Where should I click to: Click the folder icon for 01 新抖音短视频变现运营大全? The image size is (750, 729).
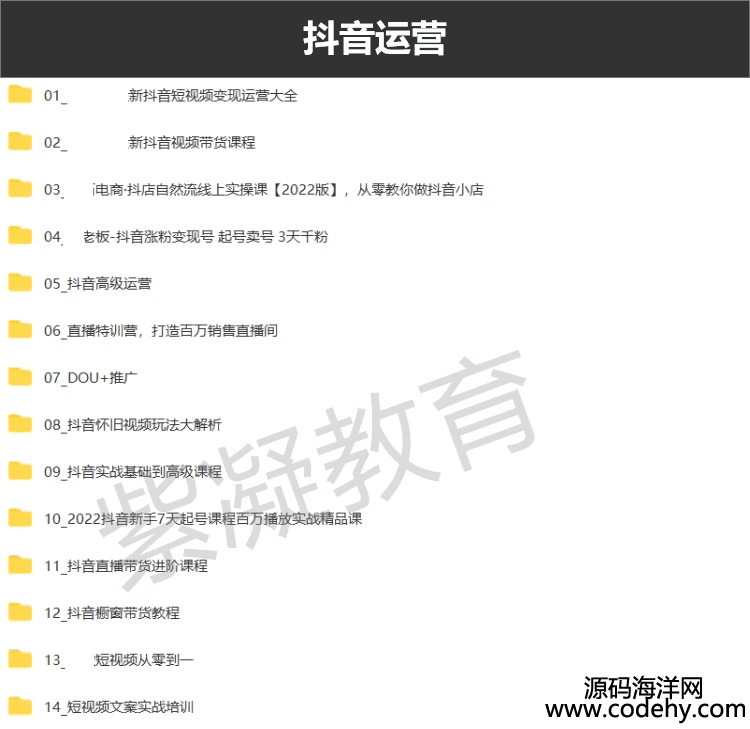[x=20, y=95]
